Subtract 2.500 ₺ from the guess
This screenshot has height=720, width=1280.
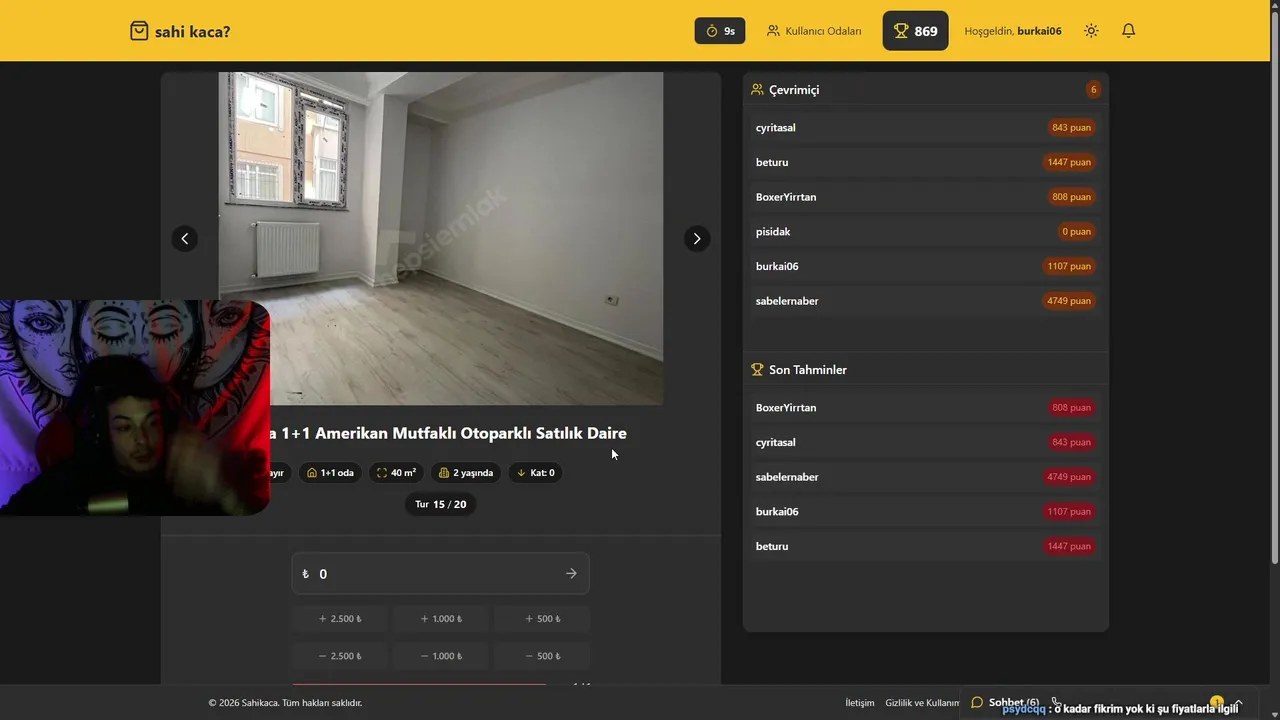pyautogui.click(x=340, y=656)
